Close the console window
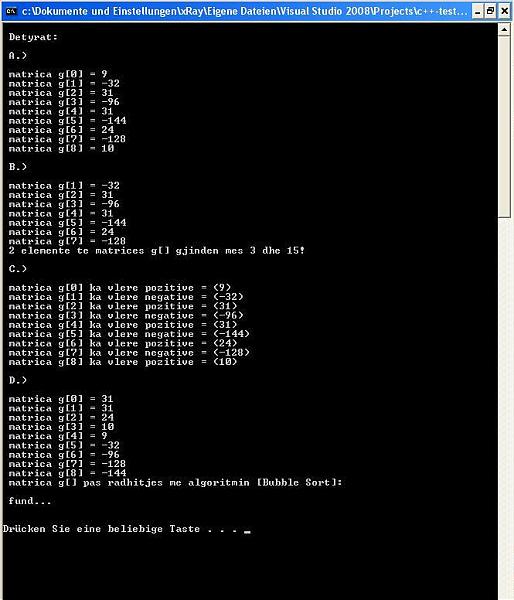 (x=505, y=11)
